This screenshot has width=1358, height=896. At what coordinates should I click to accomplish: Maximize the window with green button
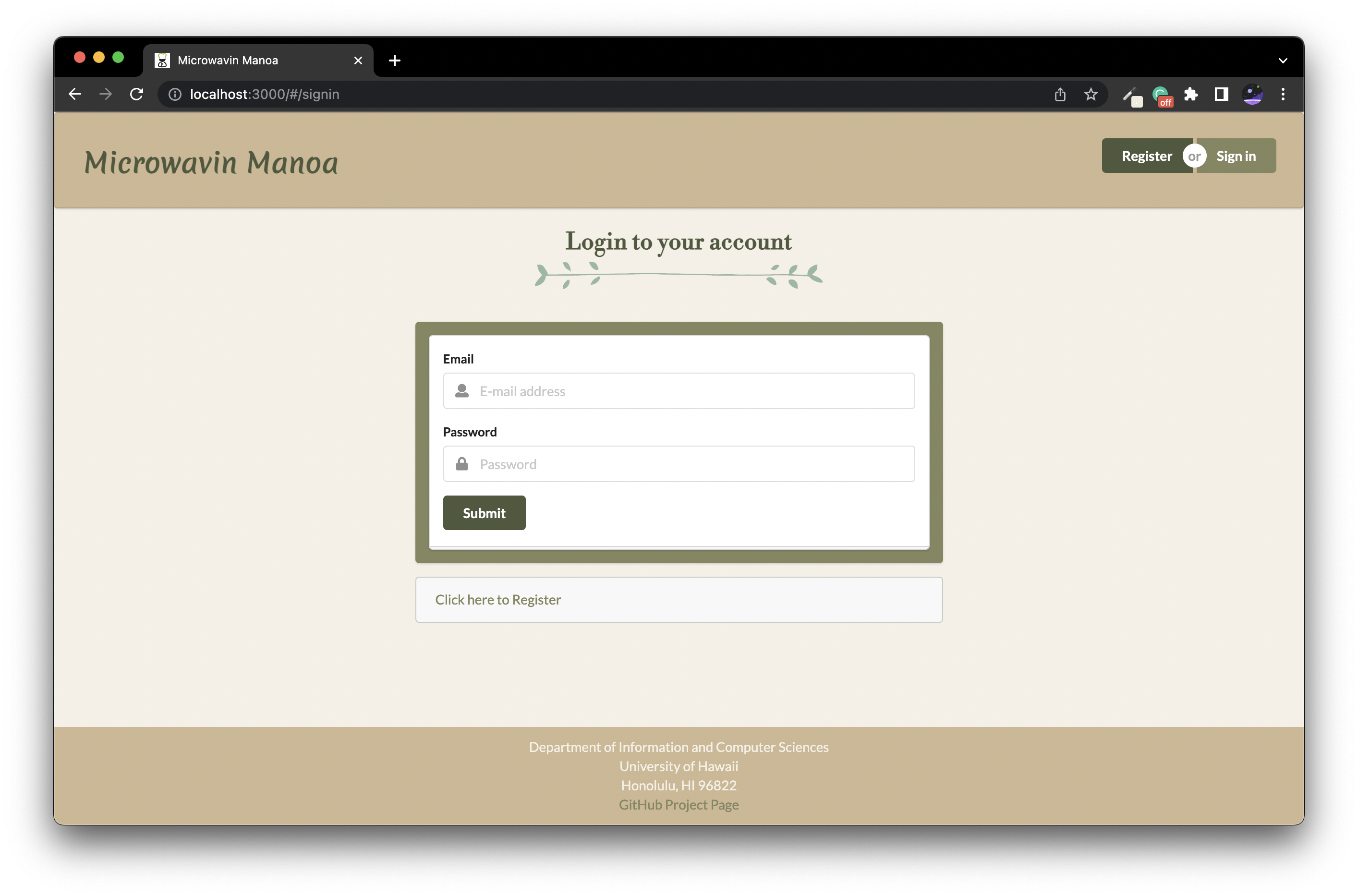point(118,57)
